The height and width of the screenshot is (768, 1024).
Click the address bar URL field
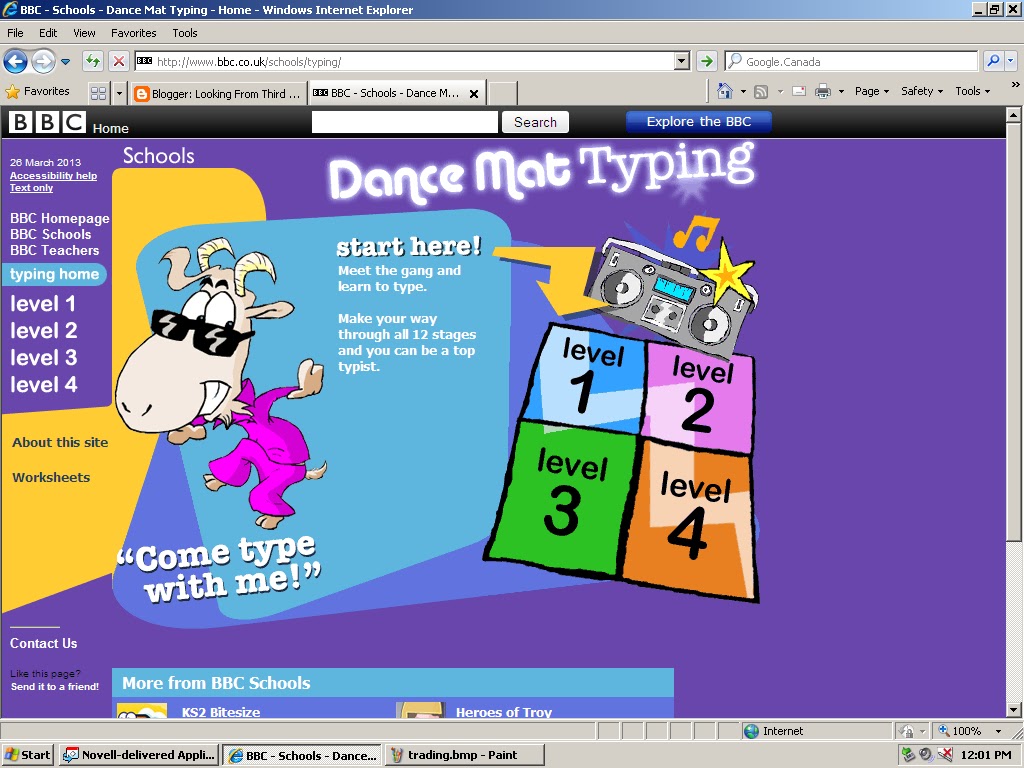click(405, 61)
